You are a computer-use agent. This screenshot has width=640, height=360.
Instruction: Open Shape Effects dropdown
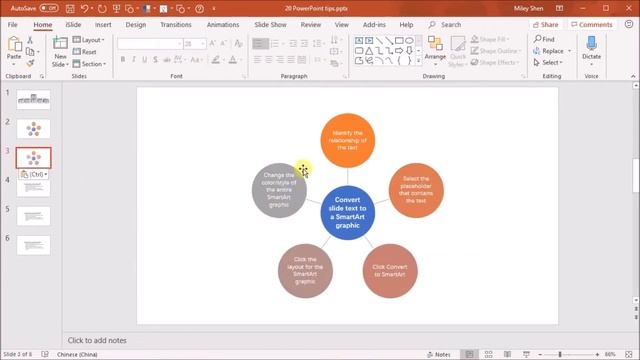click(495, 62)
